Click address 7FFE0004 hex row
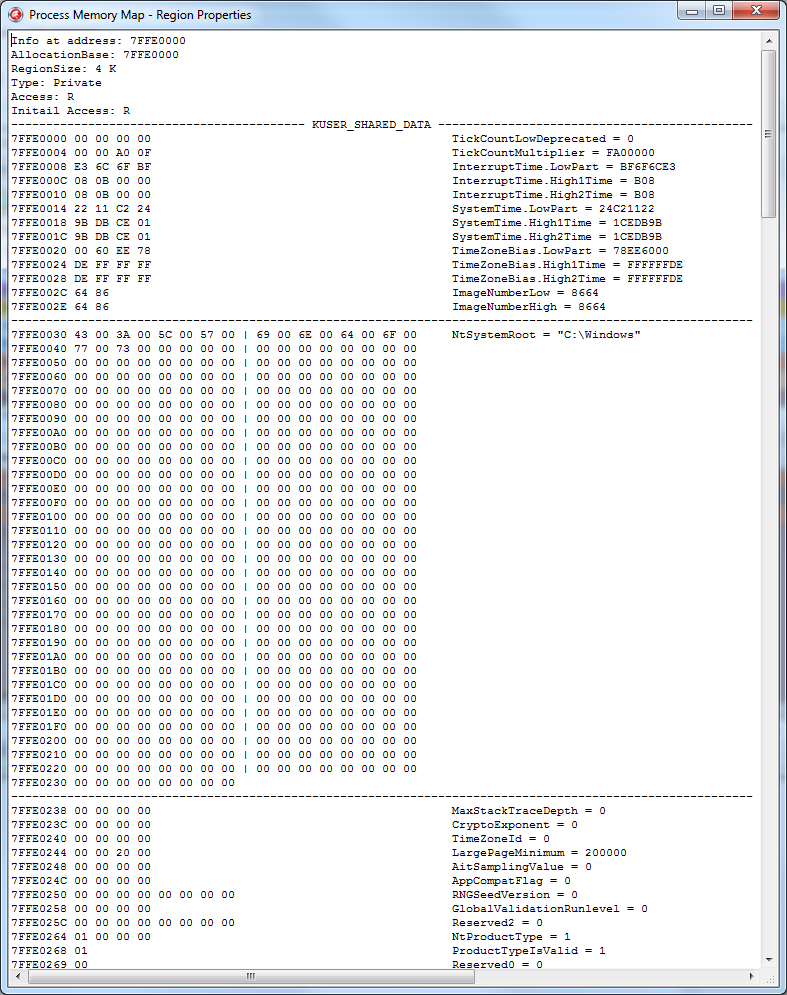Image resolution: width=787 pixels, height=995 pixels. [x=81, y=152]
